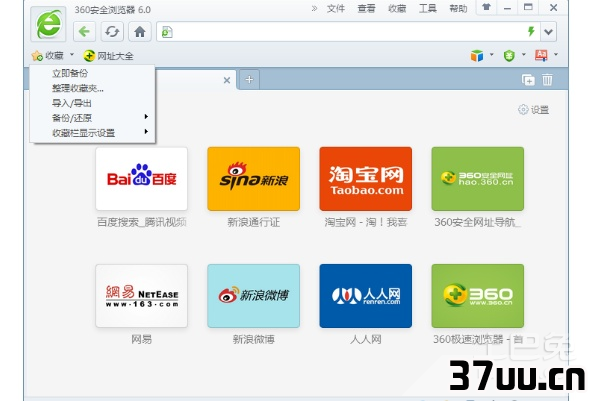Click the green lightning speed mode icon

point(531,32)
